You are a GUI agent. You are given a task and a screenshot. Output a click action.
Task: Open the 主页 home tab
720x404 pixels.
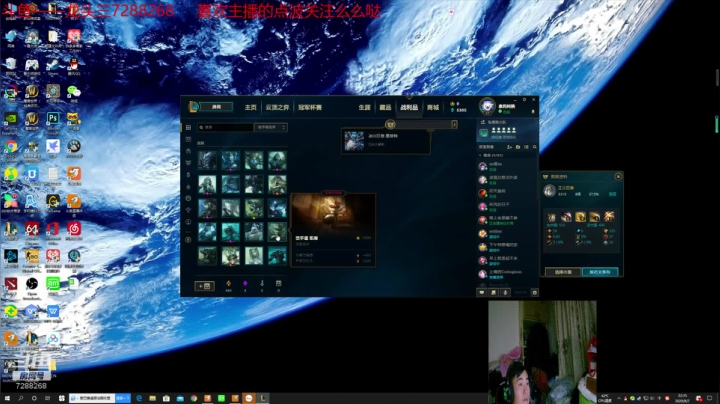point(250,107)
